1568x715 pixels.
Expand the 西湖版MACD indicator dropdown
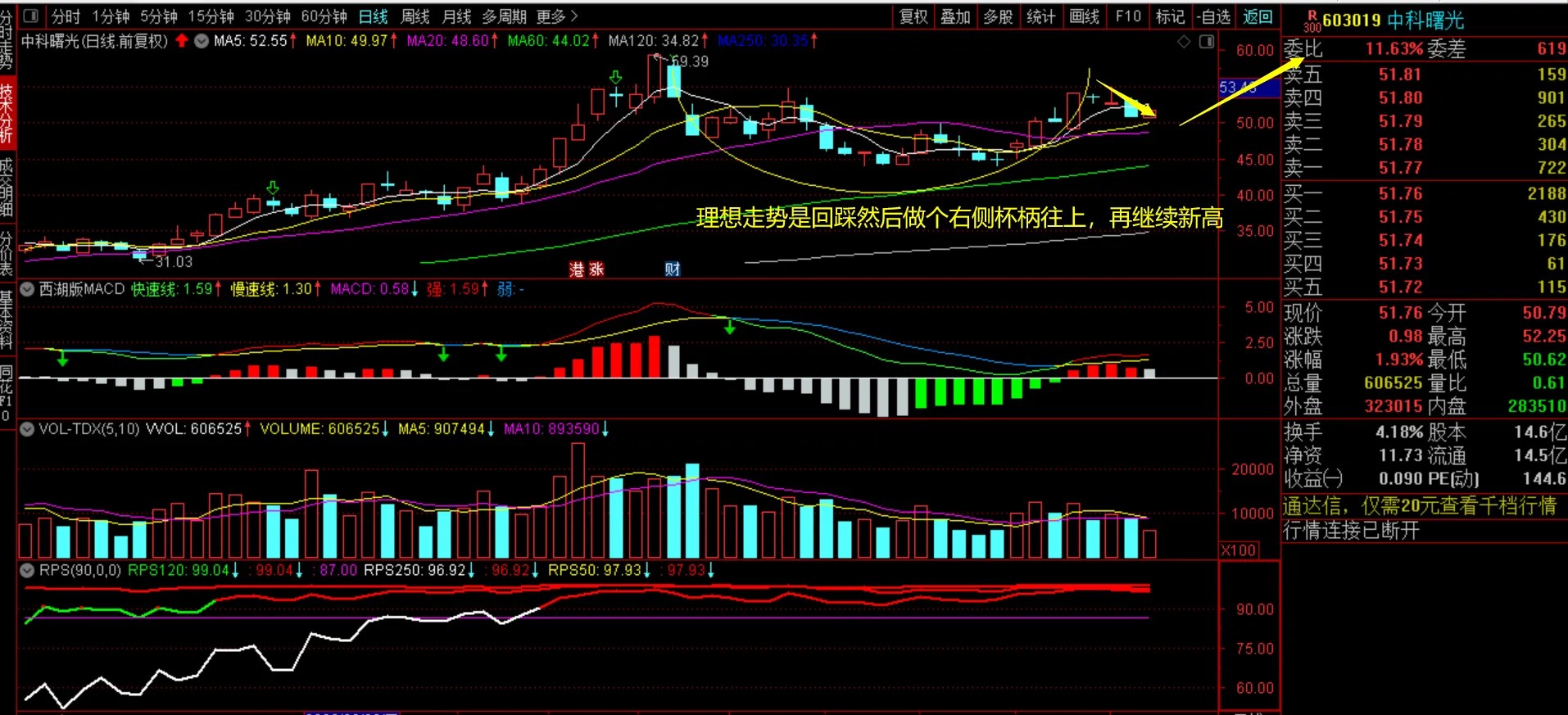(27, 289)
